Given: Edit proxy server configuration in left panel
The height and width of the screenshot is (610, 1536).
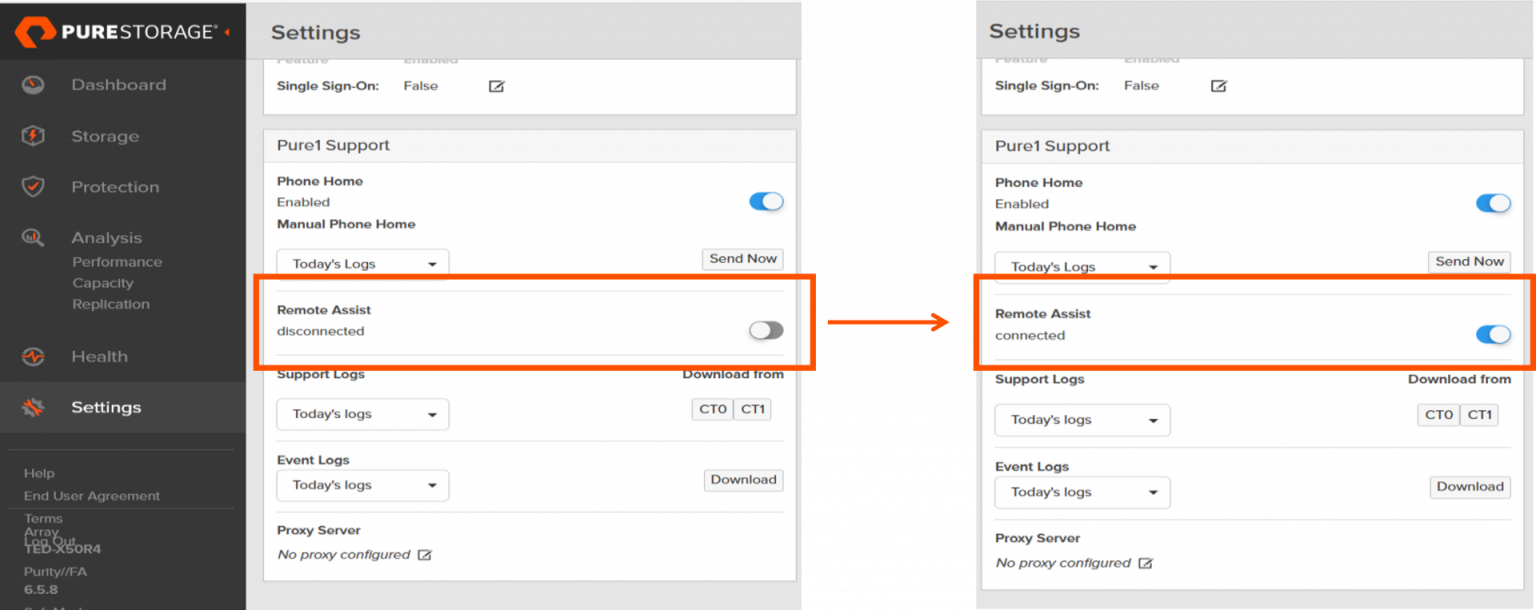Looking at the screenshot, I should (425, 555).
